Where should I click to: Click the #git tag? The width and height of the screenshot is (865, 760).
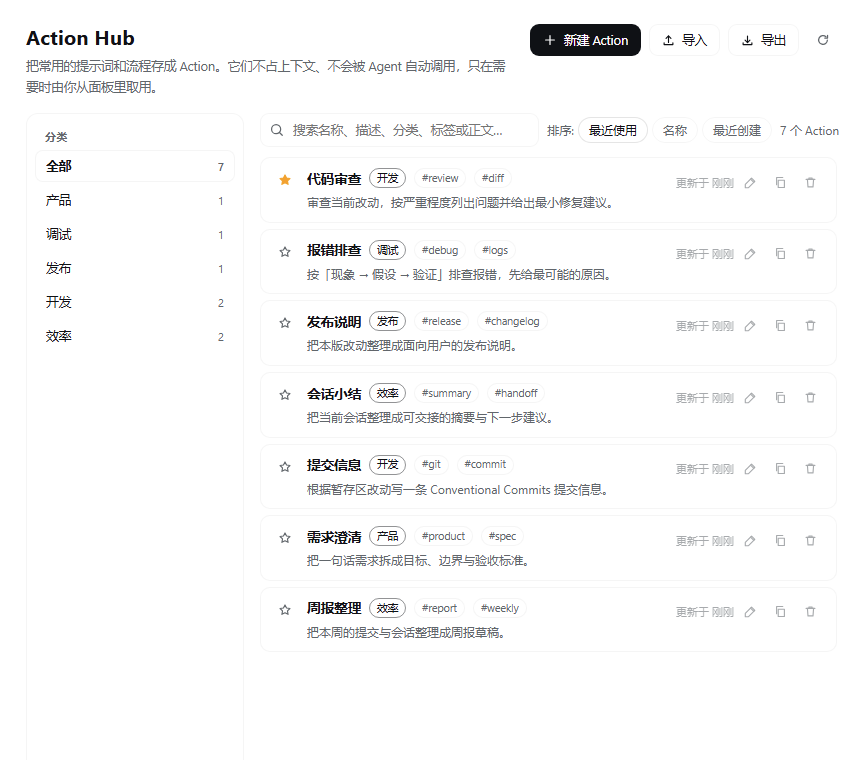point(431,464)
